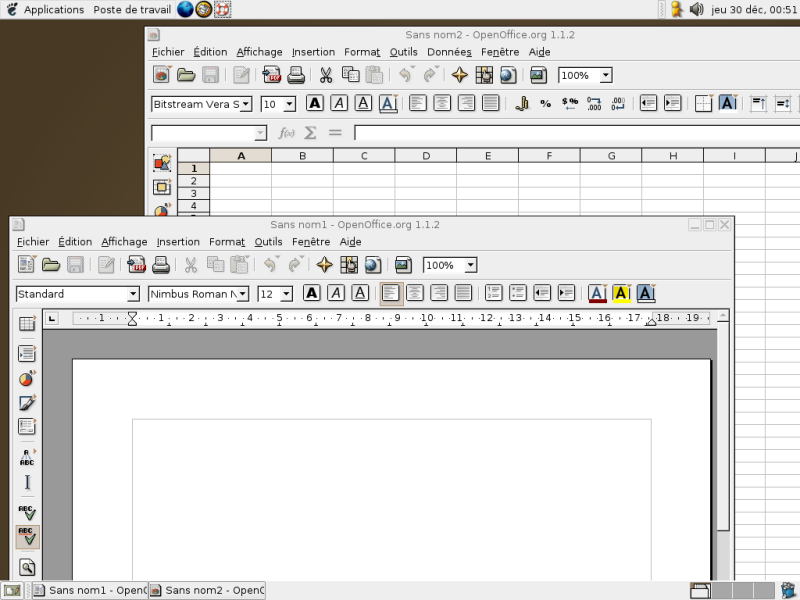Increase indent in the Writer formatting bar
Screen dimensions: 800x600
tap(566, 293)
